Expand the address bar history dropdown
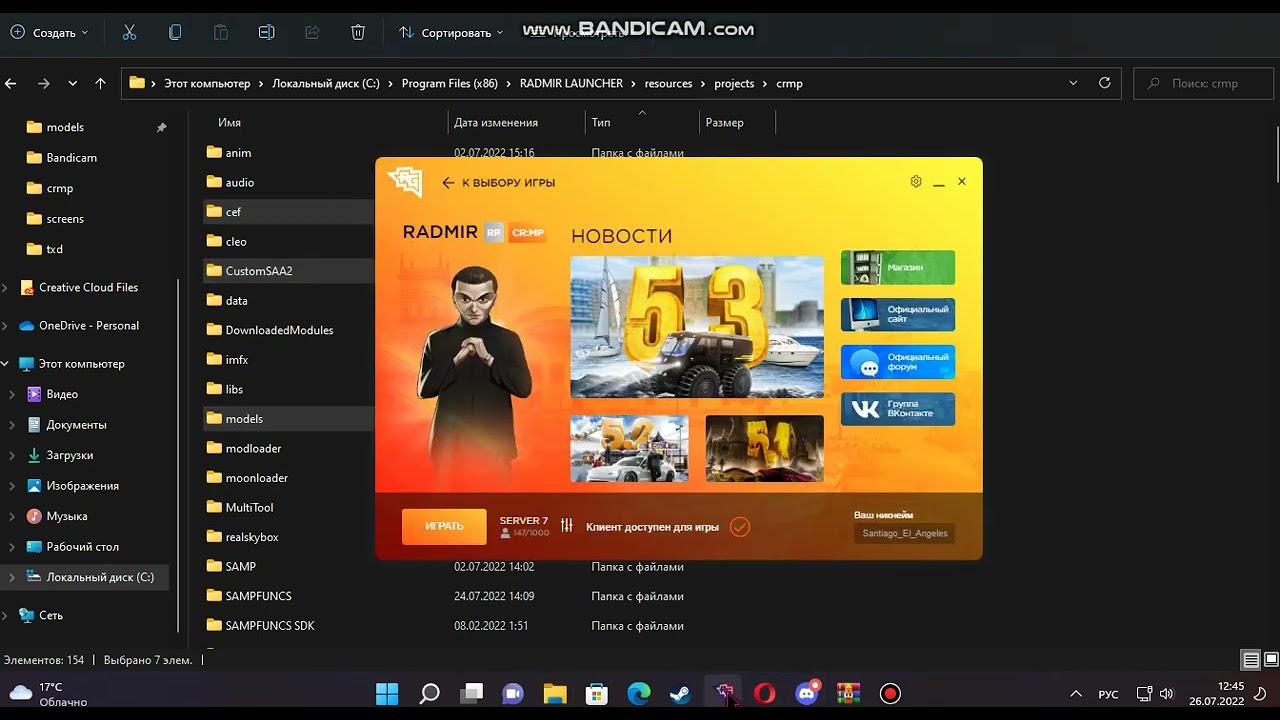Screen dimensions: 1280x720 (x=1073, y=83)
